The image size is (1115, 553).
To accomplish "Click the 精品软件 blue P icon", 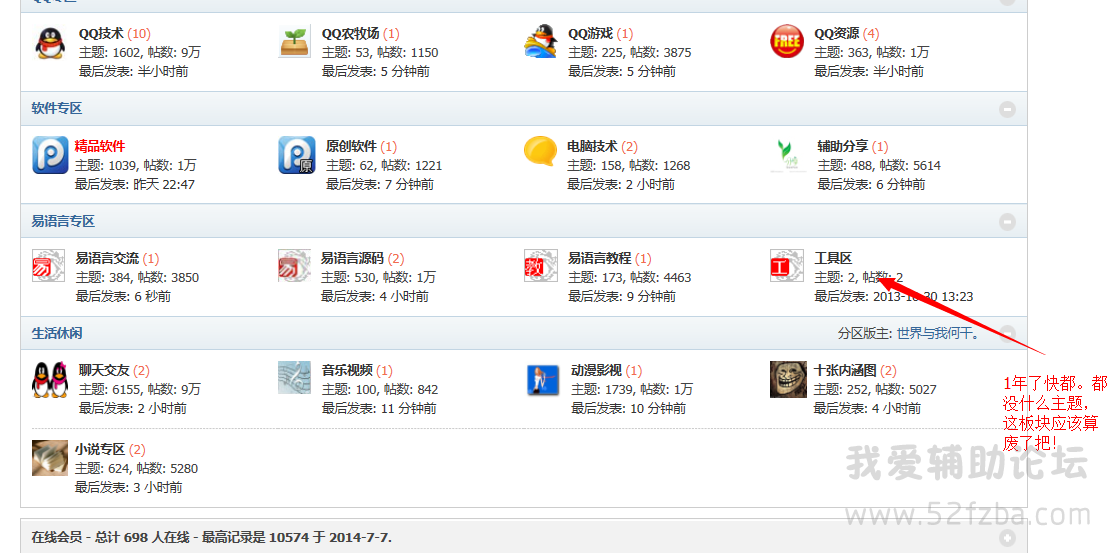I will 50,155.
